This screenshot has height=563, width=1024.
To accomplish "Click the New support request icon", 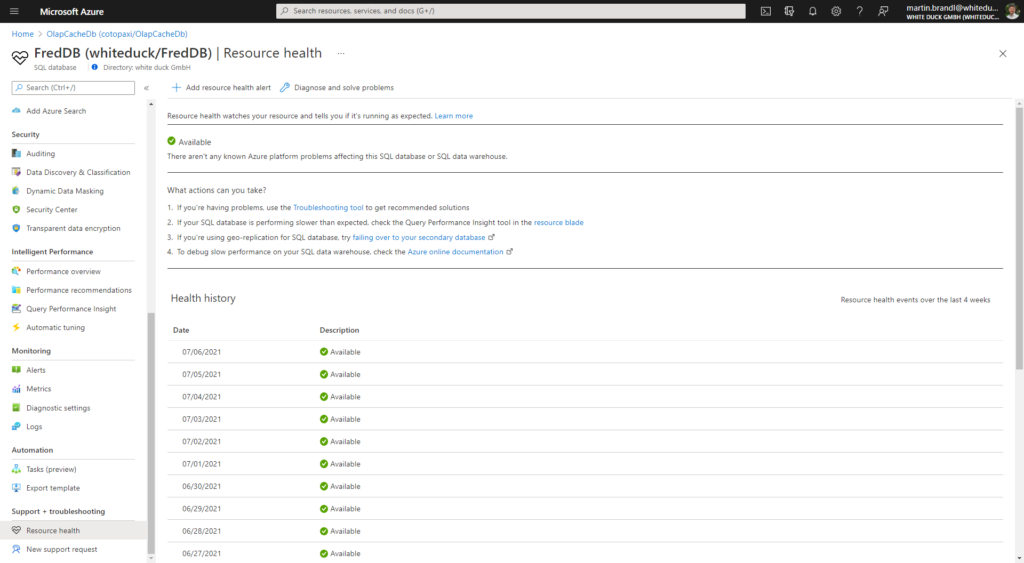I will click(16, 549).
